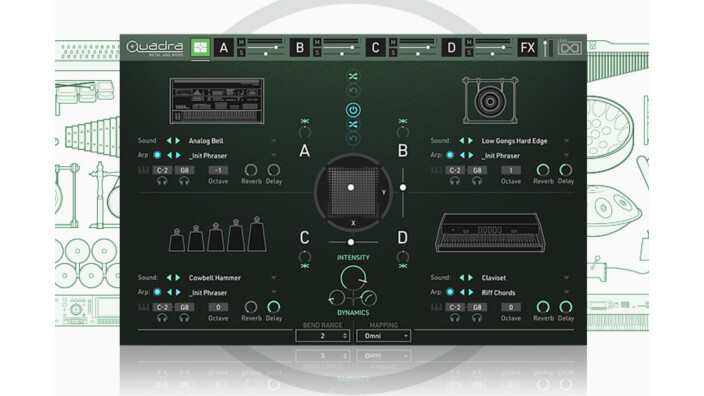This screenshot has height=396, width=704.
Task: Click the low key C-2 field for layer D
Action: (455, 307)
